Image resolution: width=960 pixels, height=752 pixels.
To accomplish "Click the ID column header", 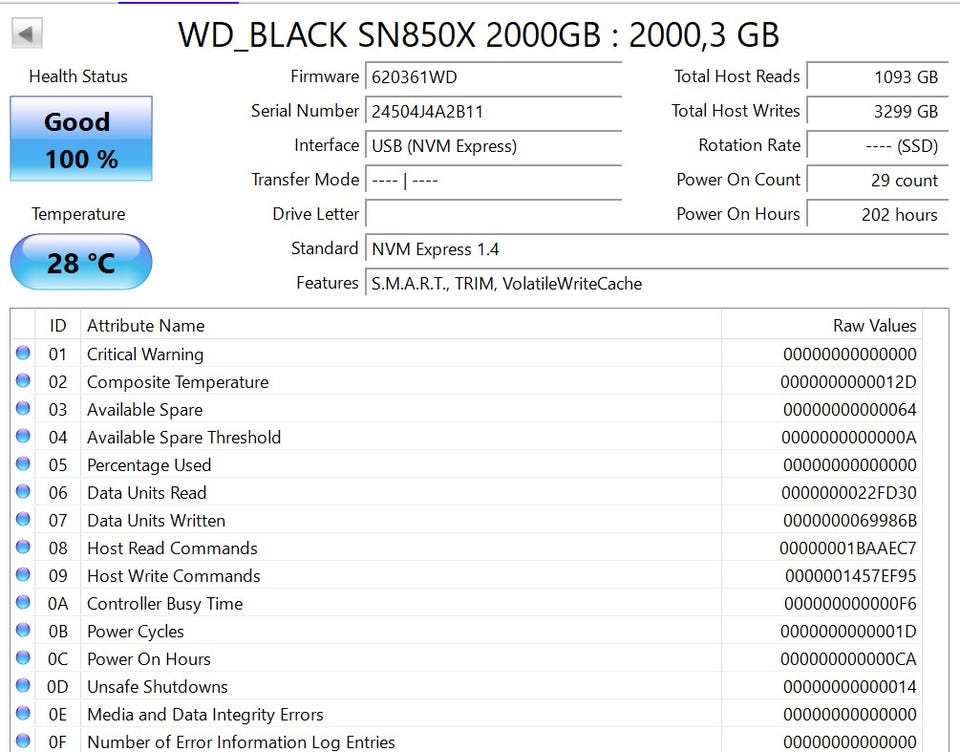I will tap(58, 325).
